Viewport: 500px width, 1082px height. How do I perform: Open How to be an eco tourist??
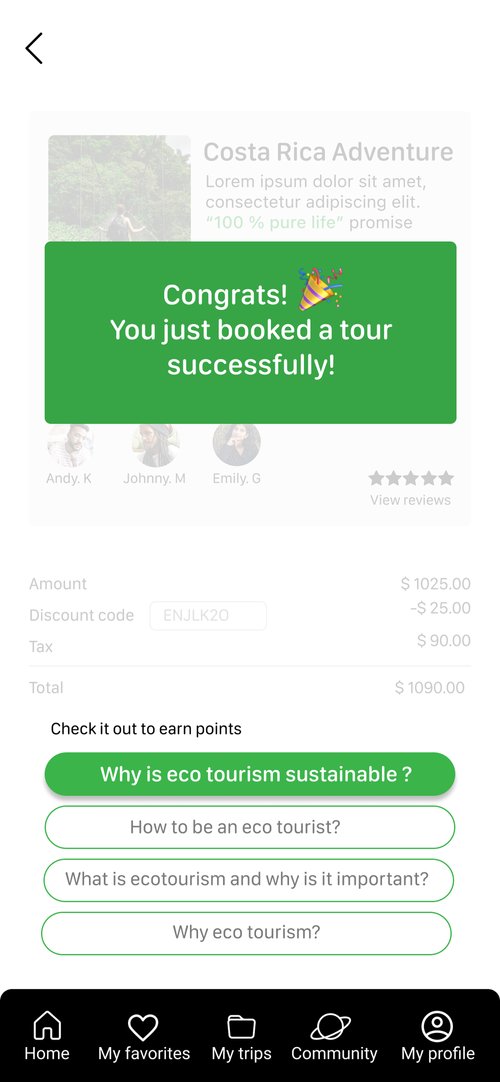pyautogui.click(x=250, y=827)
